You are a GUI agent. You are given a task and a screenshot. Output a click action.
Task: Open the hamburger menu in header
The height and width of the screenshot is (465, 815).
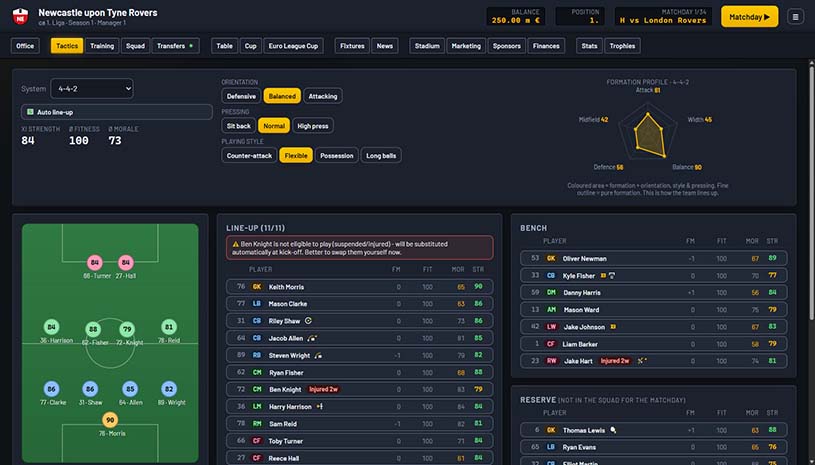[795, 17]
